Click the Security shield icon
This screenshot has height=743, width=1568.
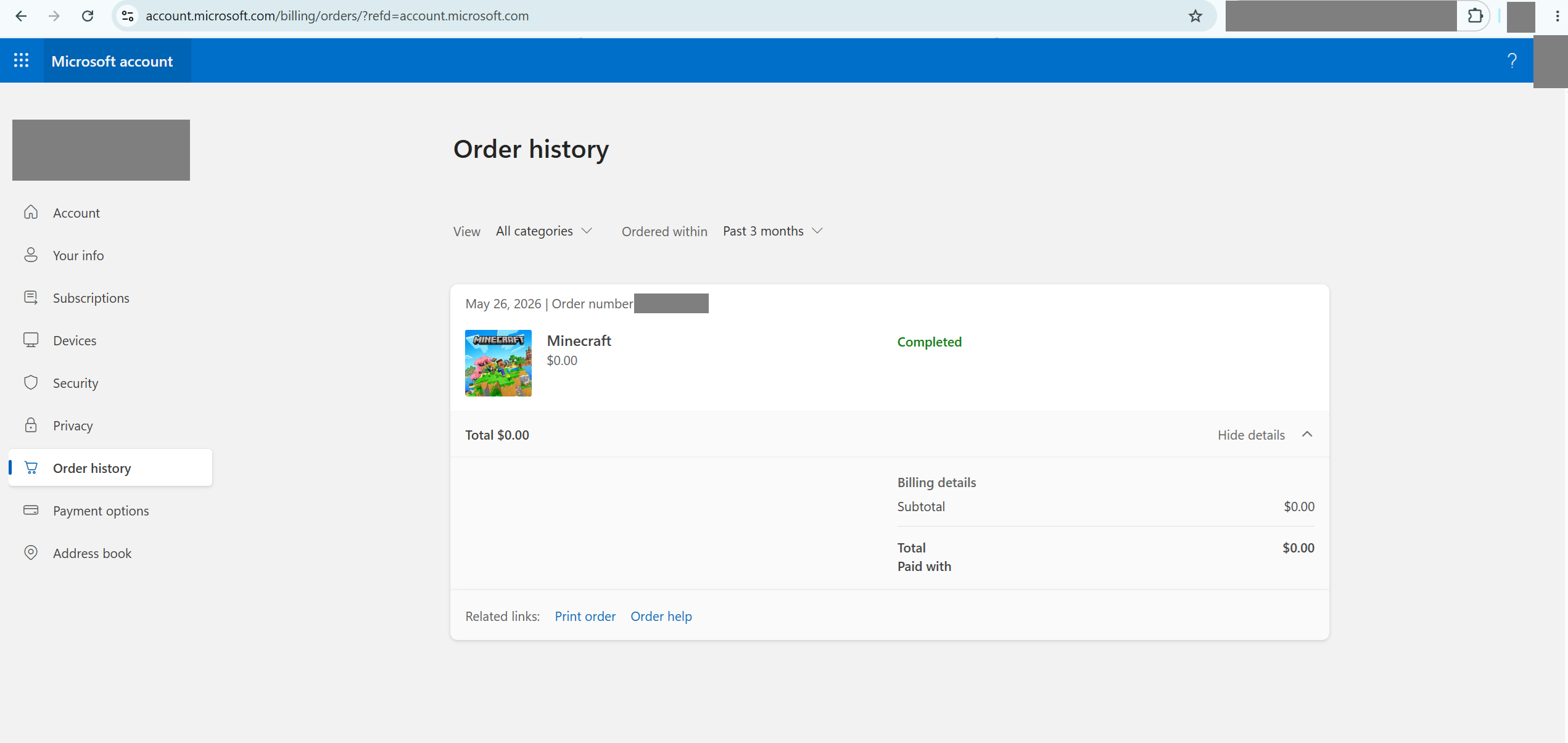click(31, 383)
